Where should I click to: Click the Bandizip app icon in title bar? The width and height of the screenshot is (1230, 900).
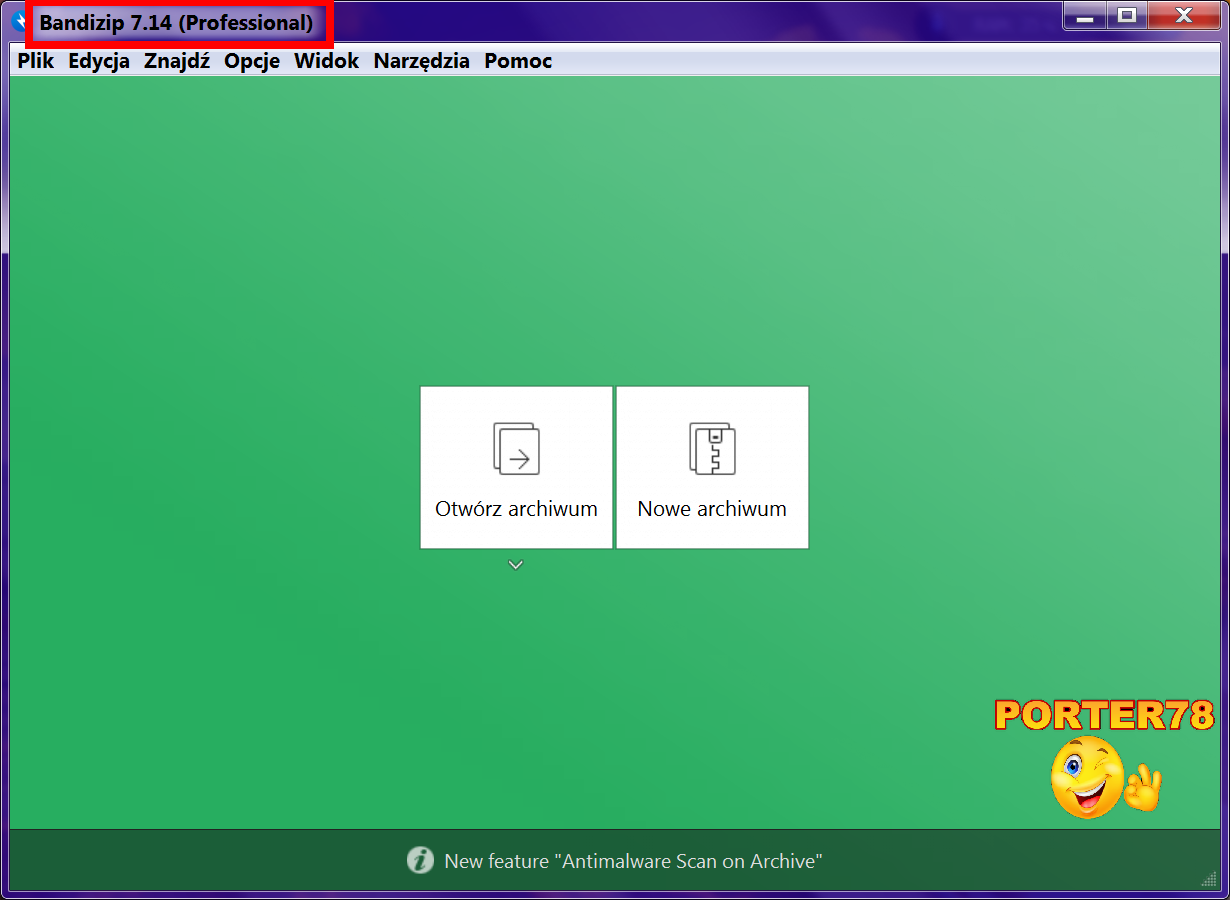pyautogui.click(x=17, y=20)
